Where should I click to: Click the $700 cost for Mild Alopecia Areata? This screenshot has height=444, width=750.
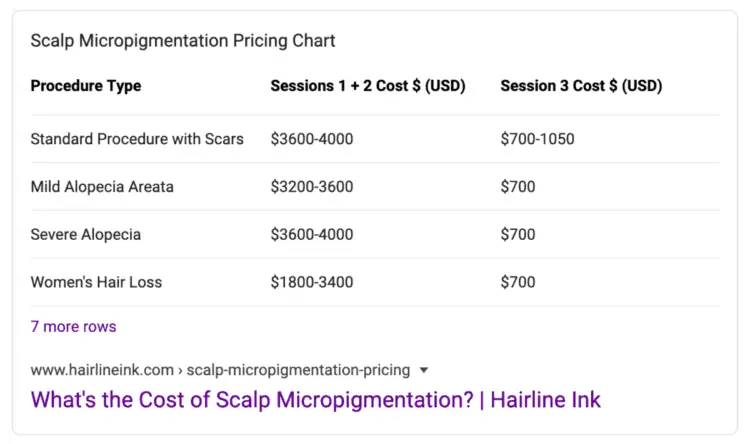518,187
